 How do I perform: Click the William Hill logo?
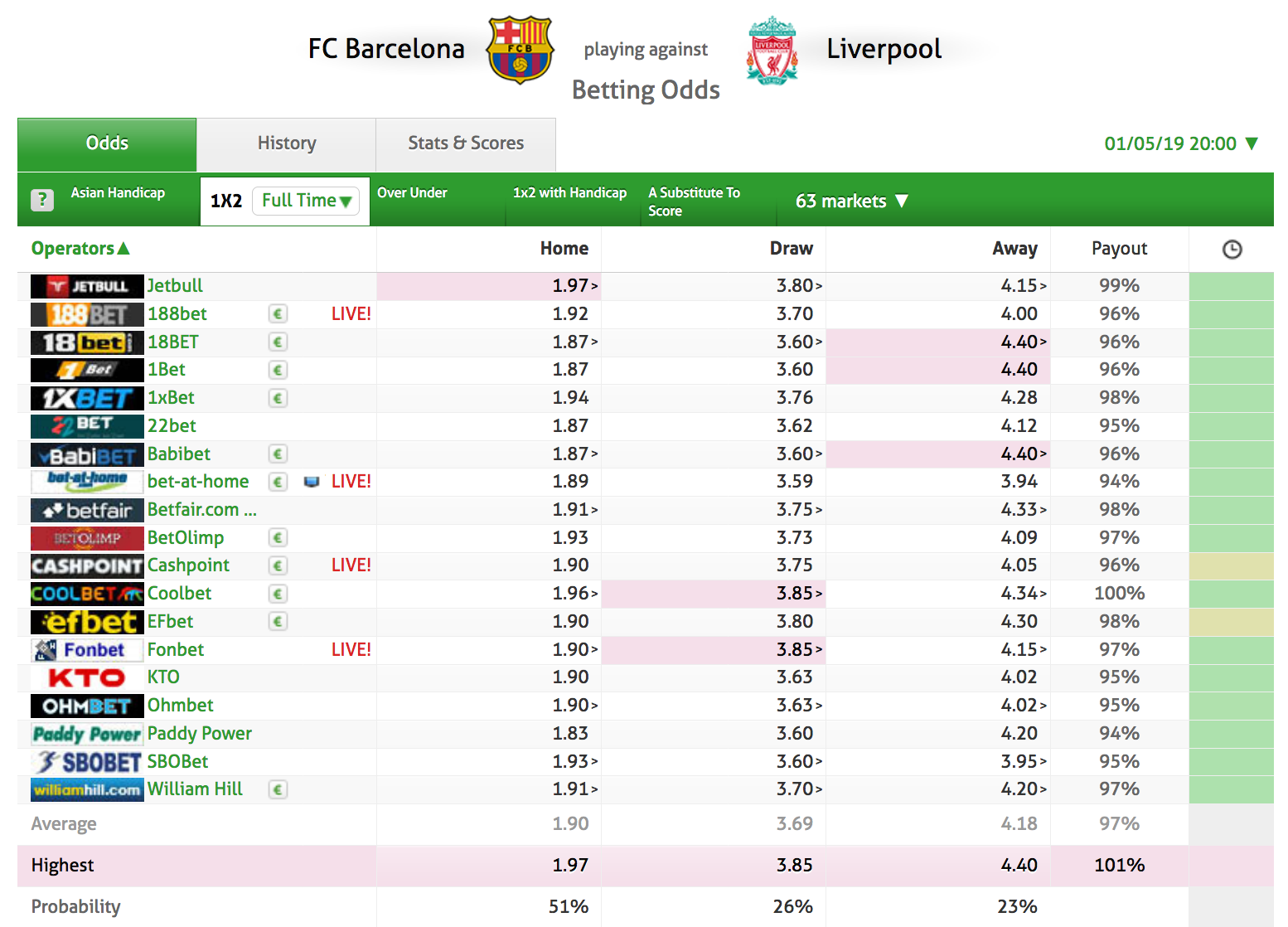pos(87,789)
